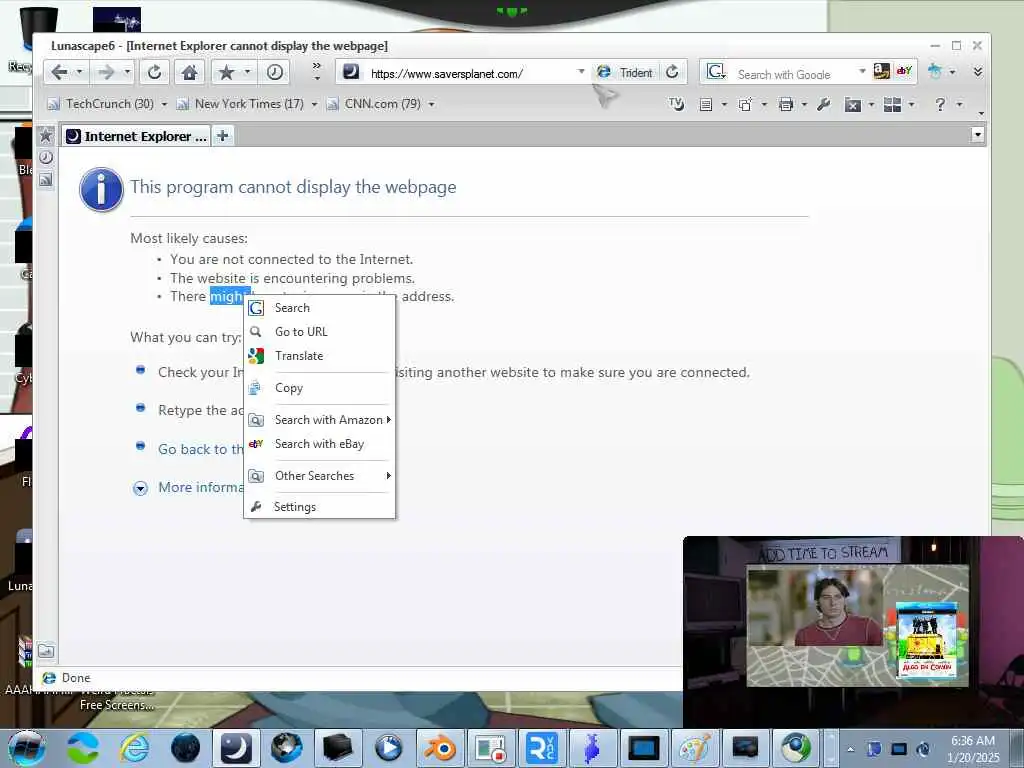
Task: Open the Windows Start button
Action: (x=26, y=748)
